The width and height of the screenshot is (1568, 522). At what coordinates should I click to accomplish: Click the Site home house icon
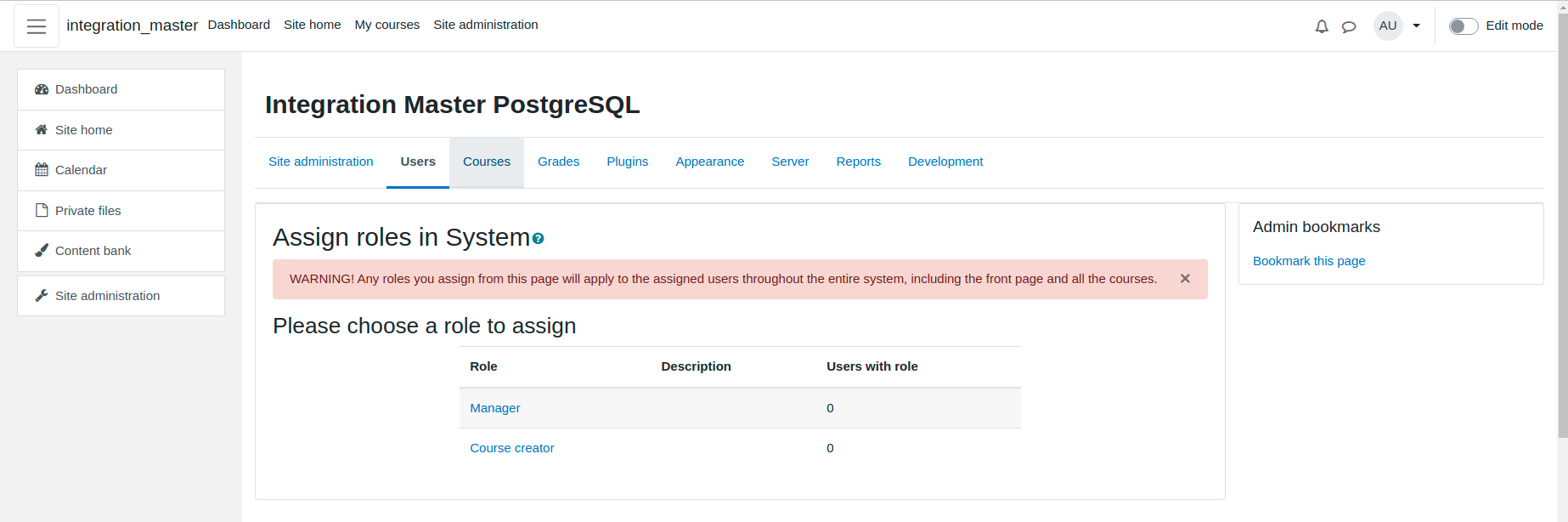42,130
